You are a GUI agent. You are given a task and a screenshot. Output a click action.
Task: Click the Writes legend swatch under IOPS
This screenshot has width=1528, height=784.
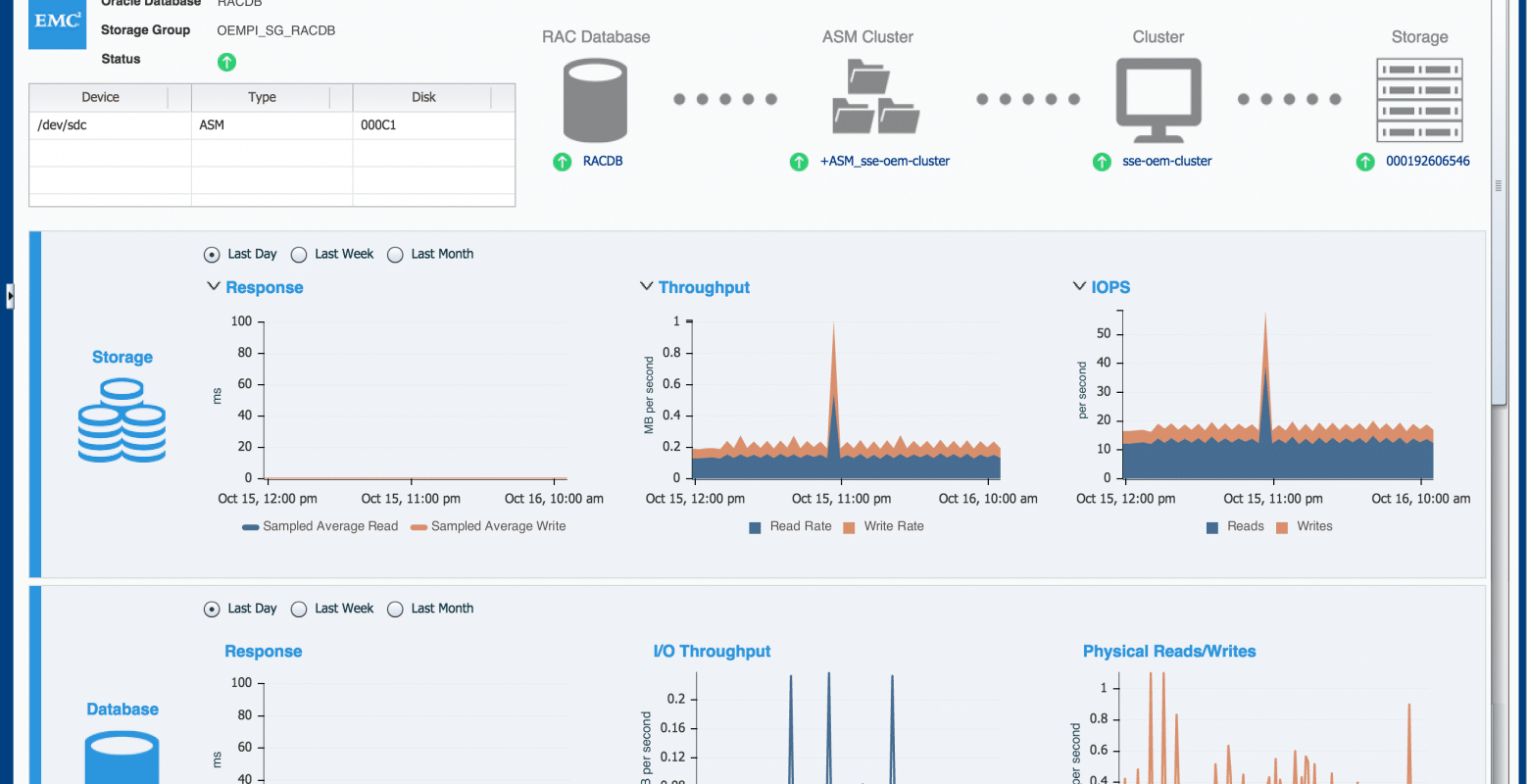coord(1282,527)
